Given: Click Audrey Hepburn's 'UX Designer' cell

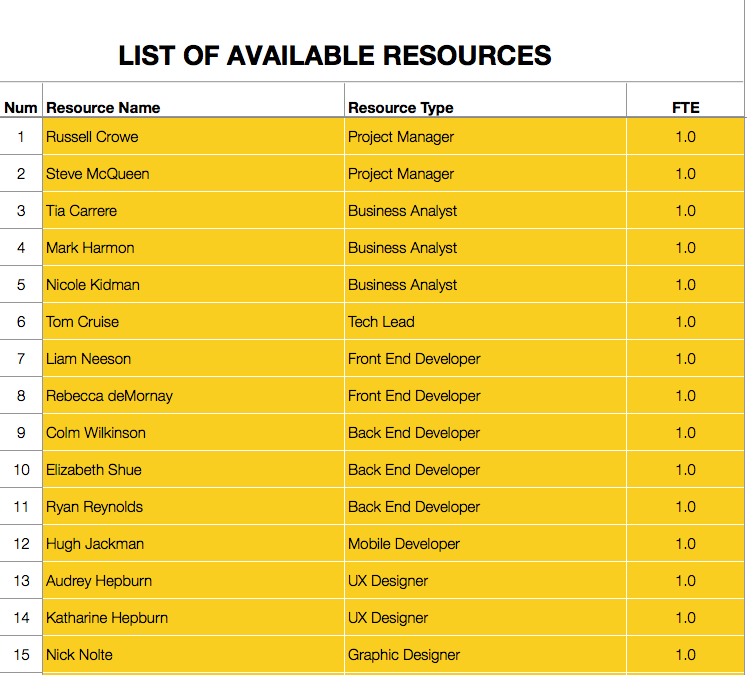Looking at the screenshot, I should point(485,581).
